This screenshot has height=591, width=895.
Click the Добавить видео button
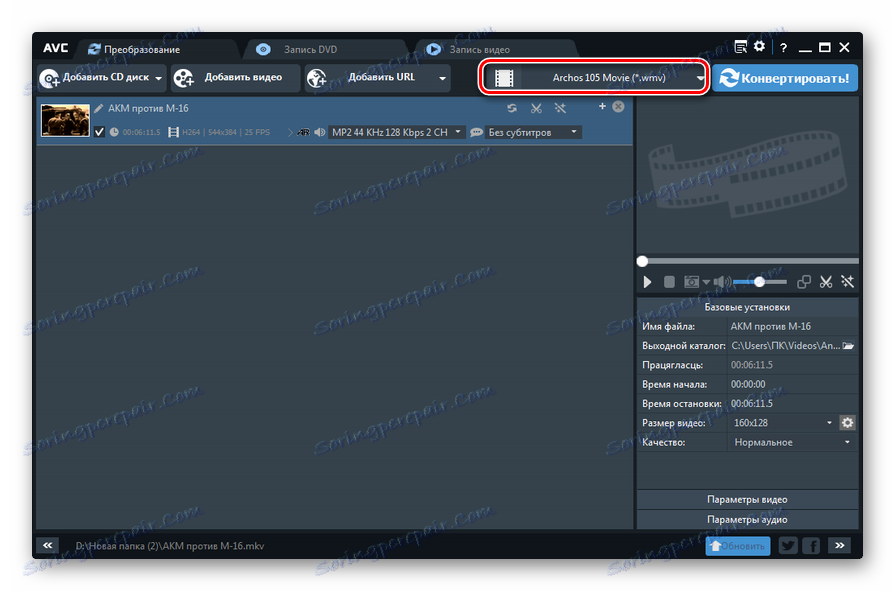(x=235, y=78)
